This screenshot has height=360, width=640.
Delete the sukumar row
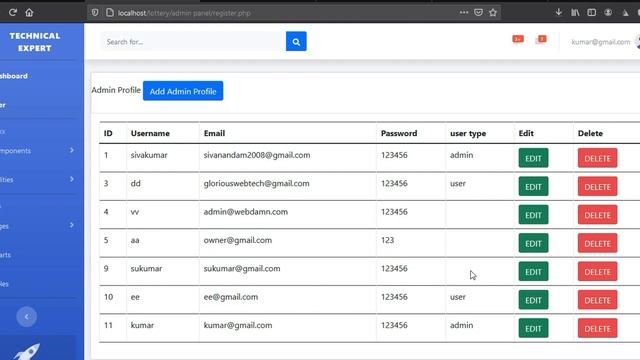pyautogui.click(x=597, y=272)
